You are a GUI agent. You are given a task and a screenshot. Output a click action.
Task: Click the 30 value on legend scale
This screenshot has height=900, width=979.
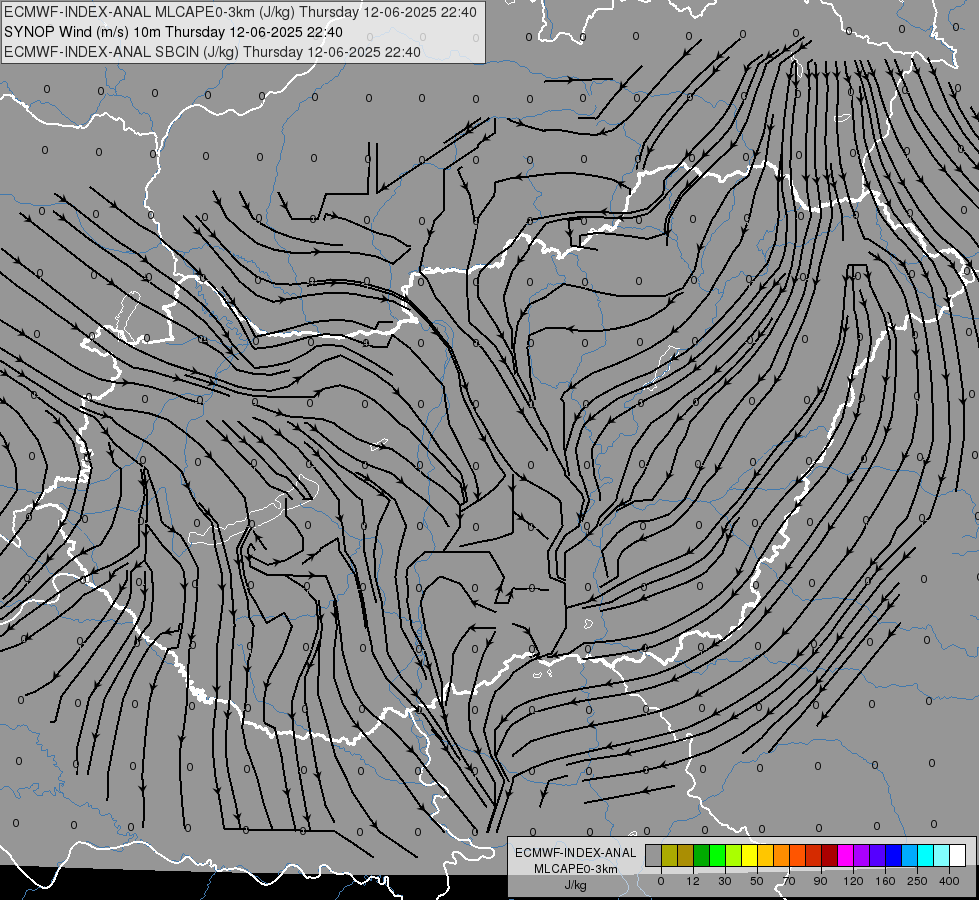725,881
